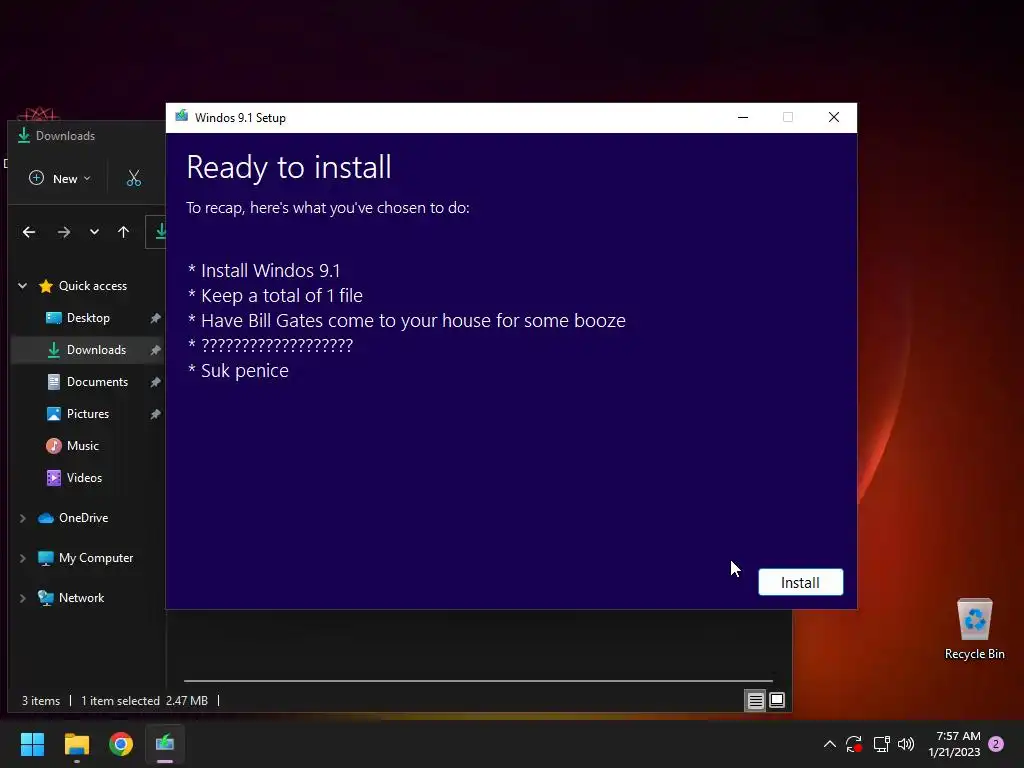Select OneDrive in the navigation pane
The width and height of the screenshot is (1024, 768).
click(x=84, y=518)
